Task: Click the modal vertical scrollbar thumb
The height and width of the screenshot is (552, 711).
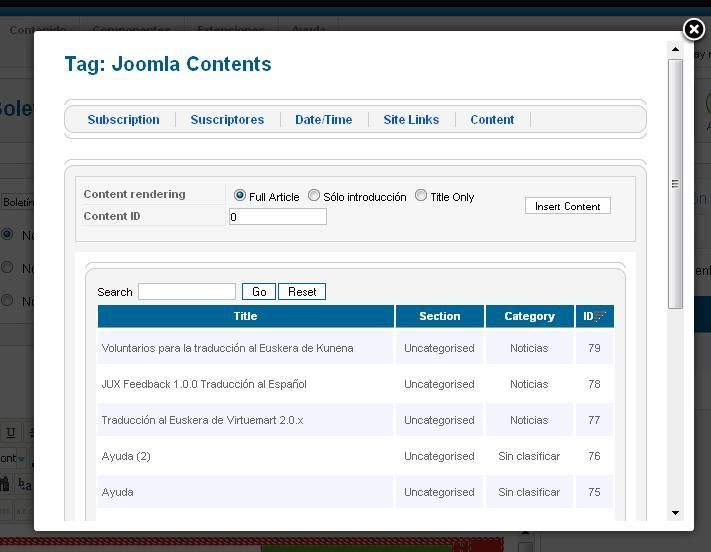Action: (675, 184)
